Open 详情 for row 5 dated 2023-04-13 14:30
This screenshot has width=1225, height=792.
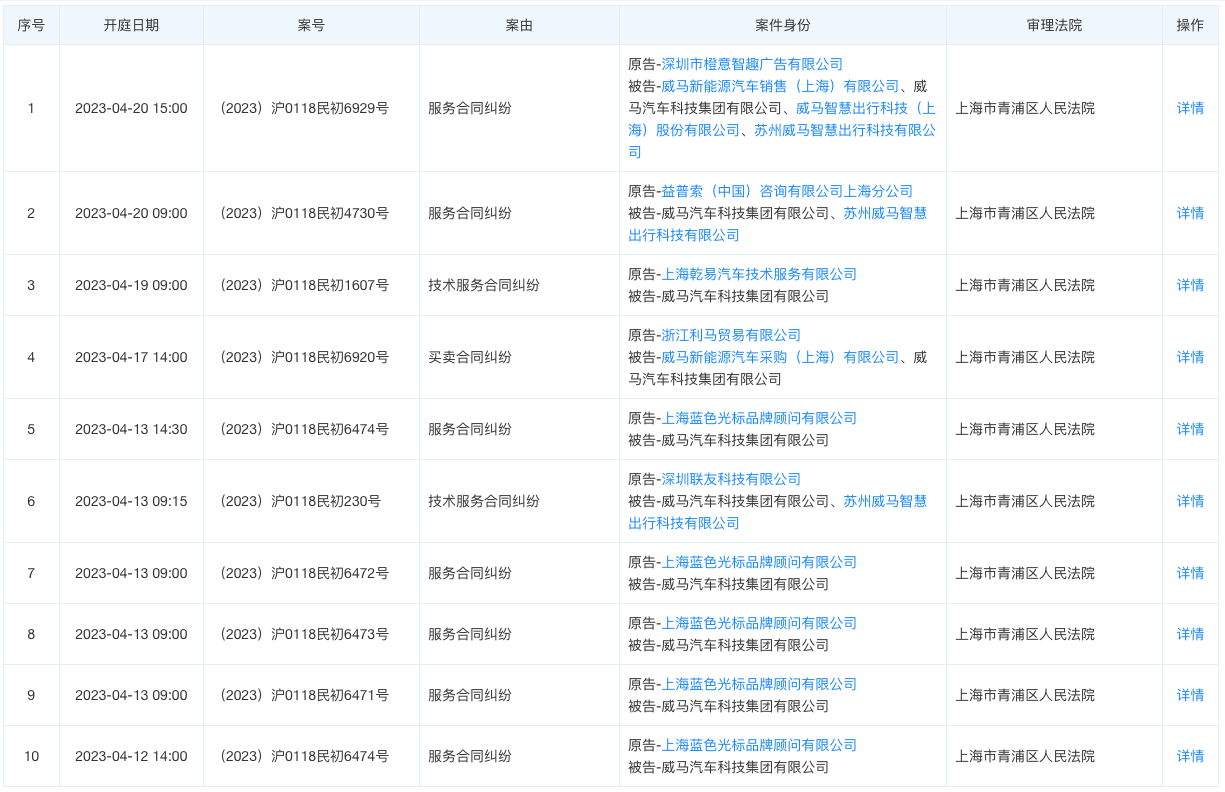click(x=1190, y=429)
